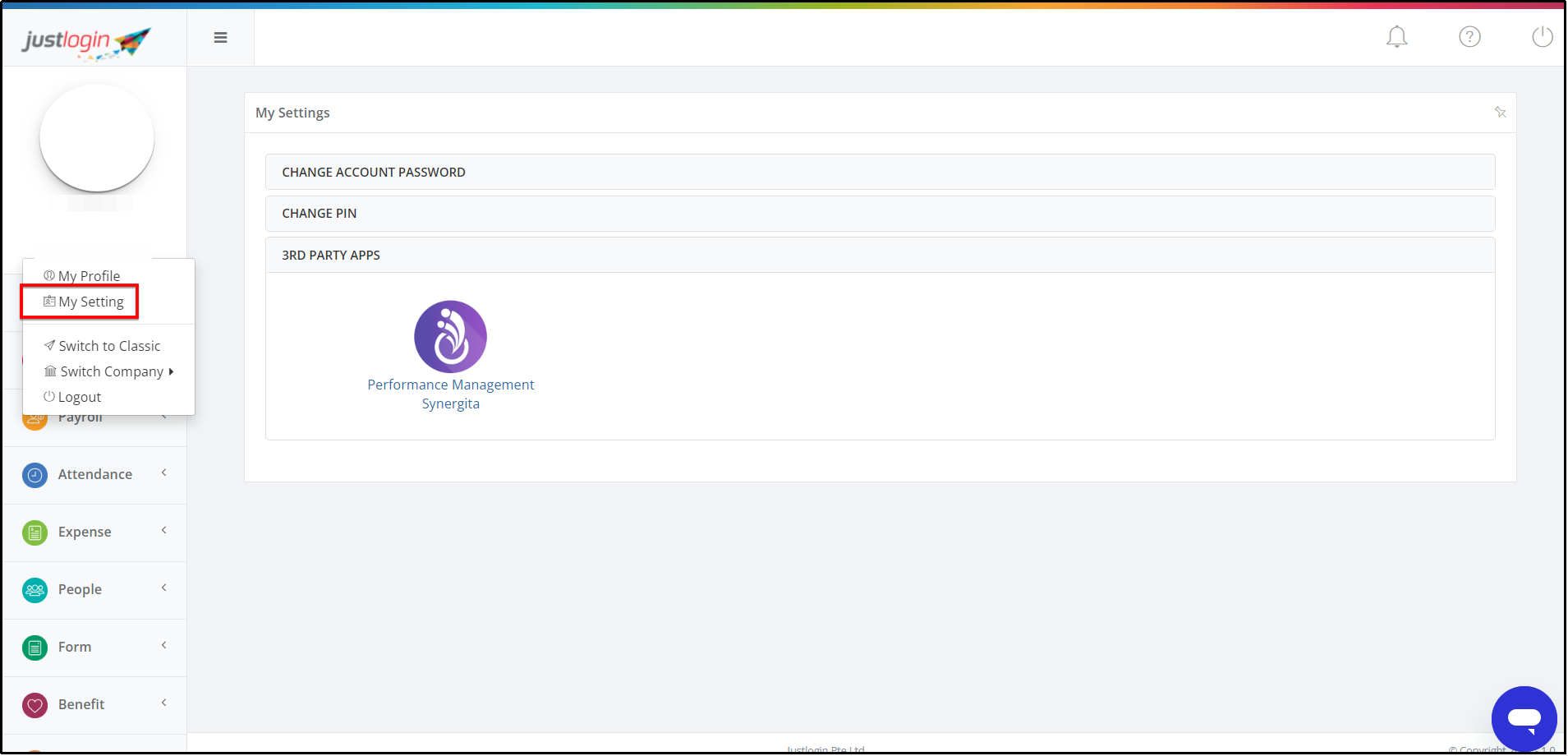1568x756 pixels.
Task: Click the pin icon on My Settings panel
Action: 1500,113
